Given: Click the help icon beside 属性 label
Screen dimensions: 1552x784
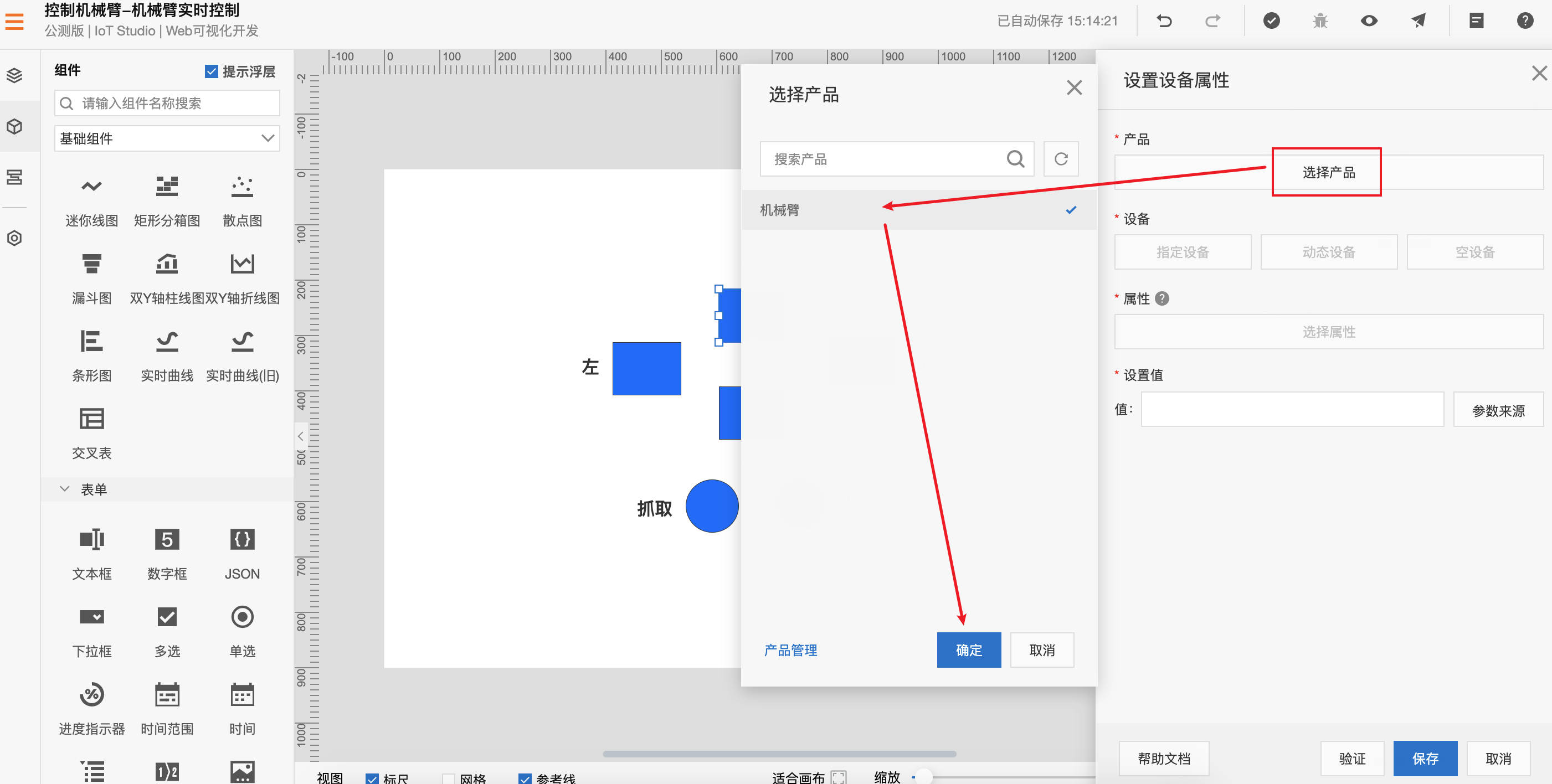Looking at the screenshot, I should tap(1162, 298).
